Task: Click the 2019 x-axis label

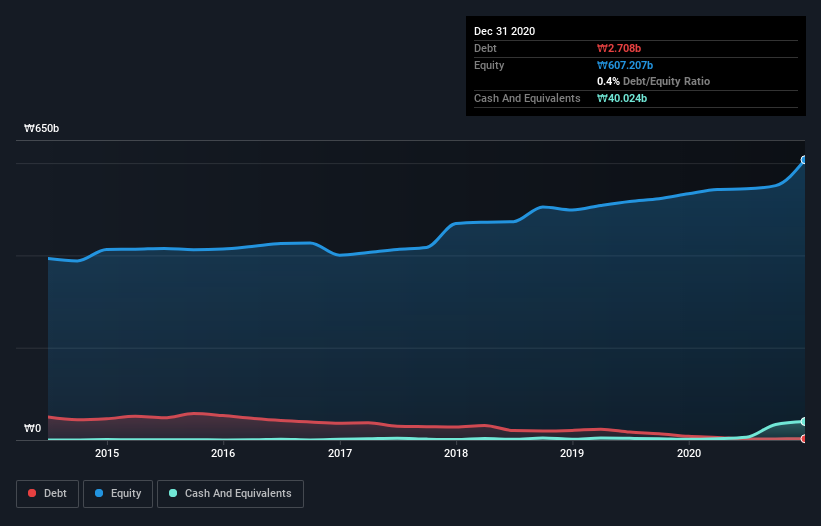Action: point(572,453)
